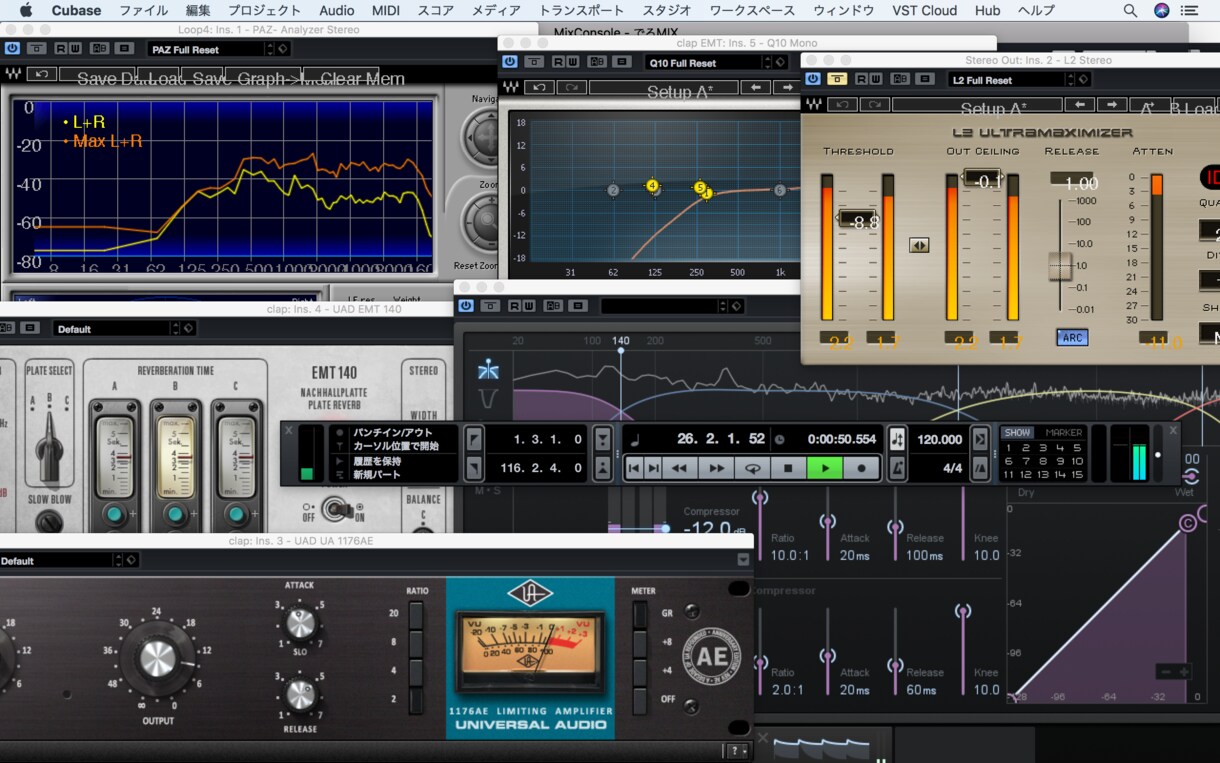Screen dimensions: 1220x763
Task: Click the Waves undo arrow in PAZ Analyzer
Action: 41,73
